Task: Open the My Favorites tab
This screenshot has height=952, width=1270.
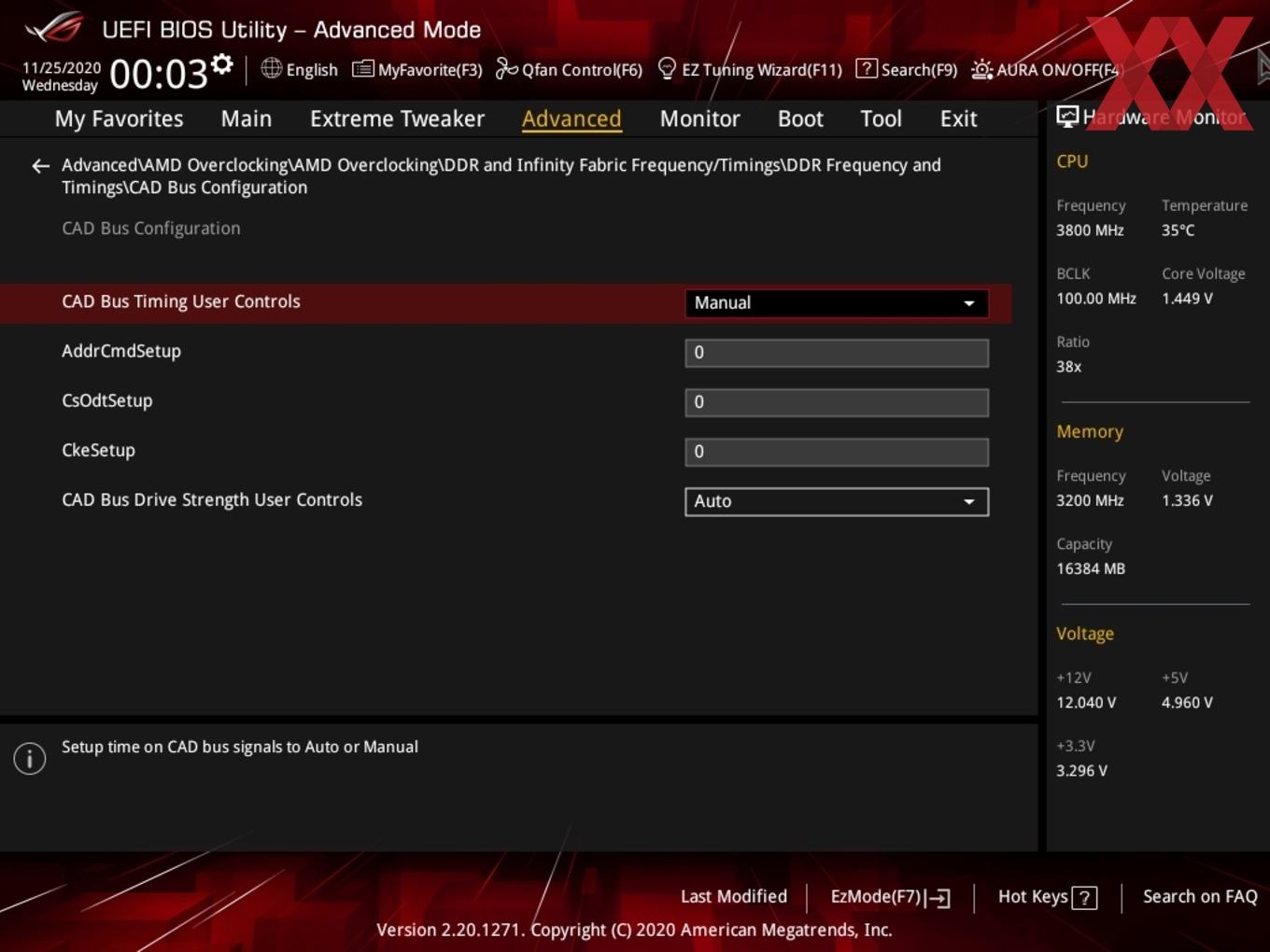Action: (119, 119)
